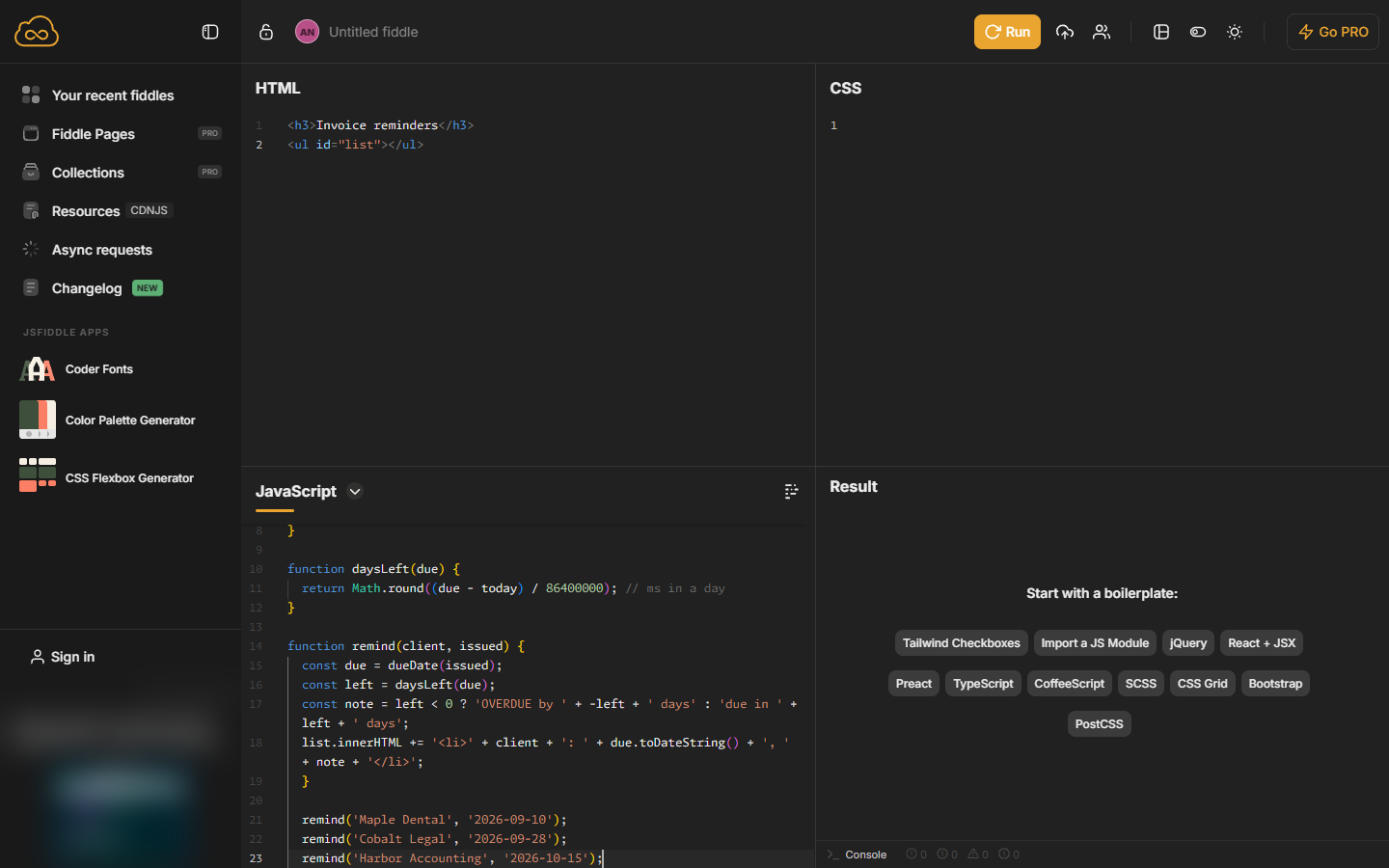Choose Preact boilerplate
The image size is (1389, 868).
pyautogui.click(x=913, y=684)
